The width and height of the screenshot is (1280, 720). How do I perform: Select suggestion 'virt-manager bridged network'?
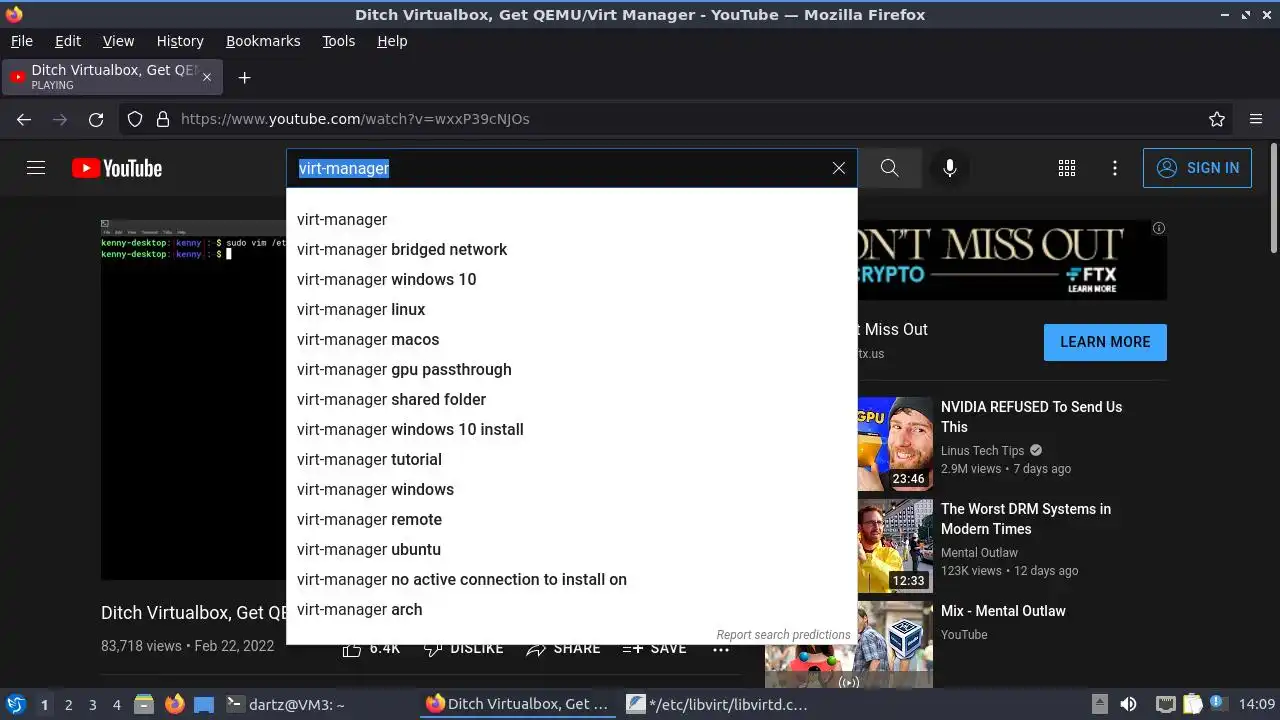[x=571, y=249]
